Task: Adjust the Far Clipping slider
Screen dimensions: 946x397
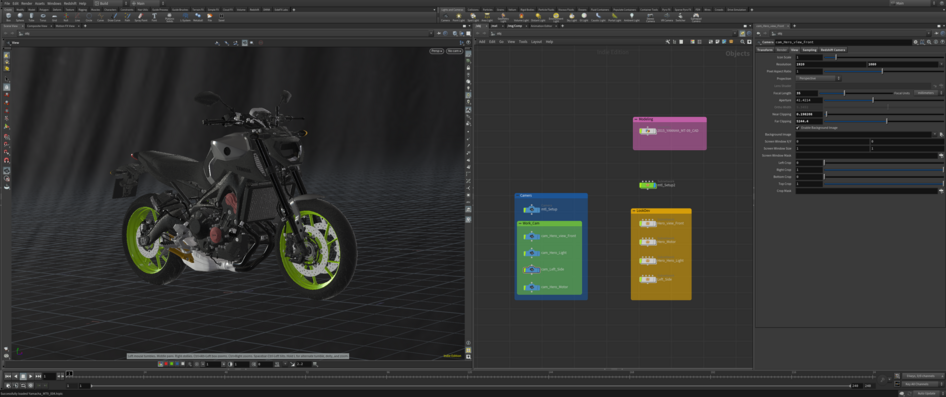Action: coord(884,121)
